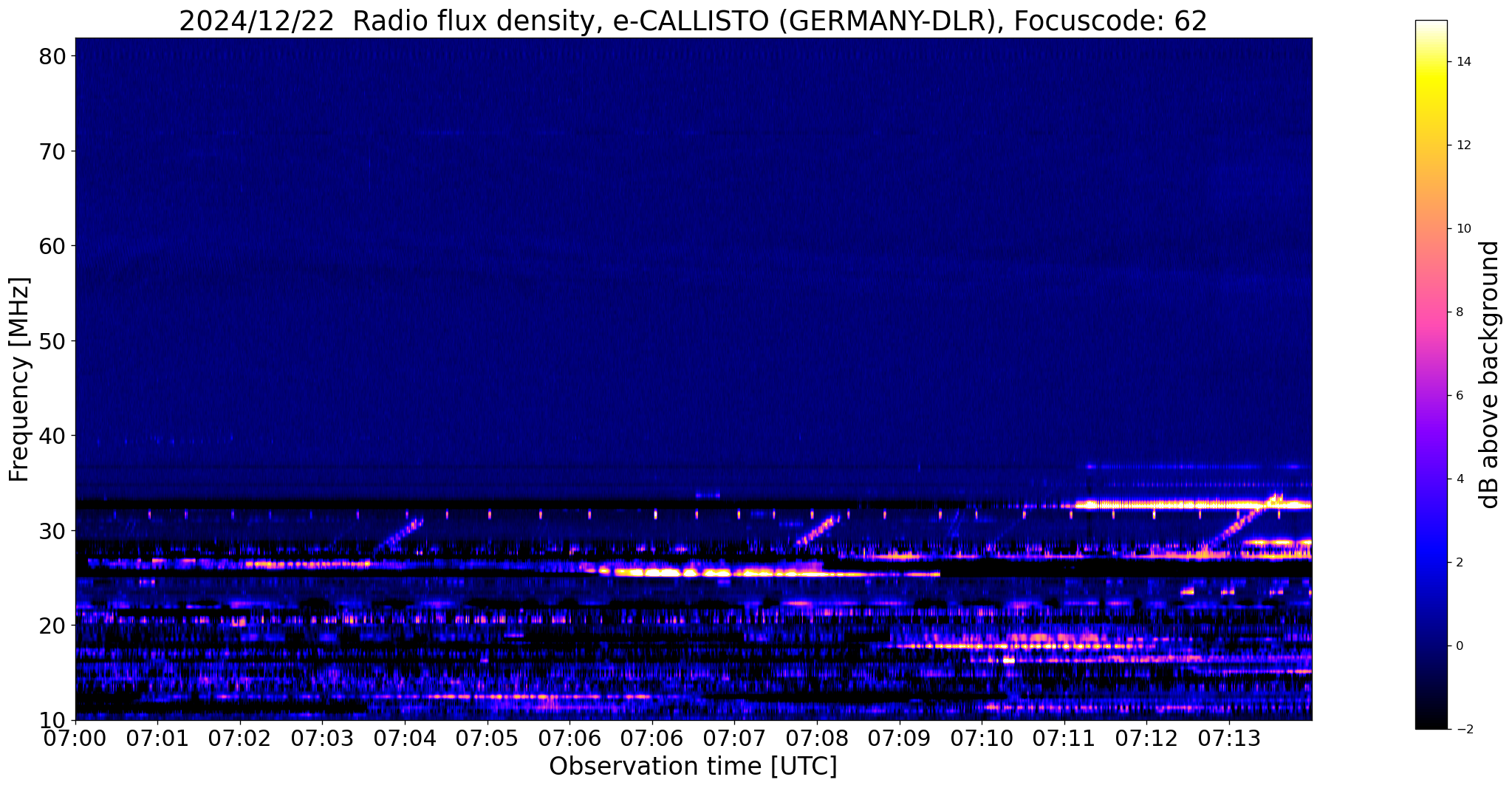Click the 'Frequency [MHz]' y-axis label
Screen dimensions: 1512x788
[19, 380]
